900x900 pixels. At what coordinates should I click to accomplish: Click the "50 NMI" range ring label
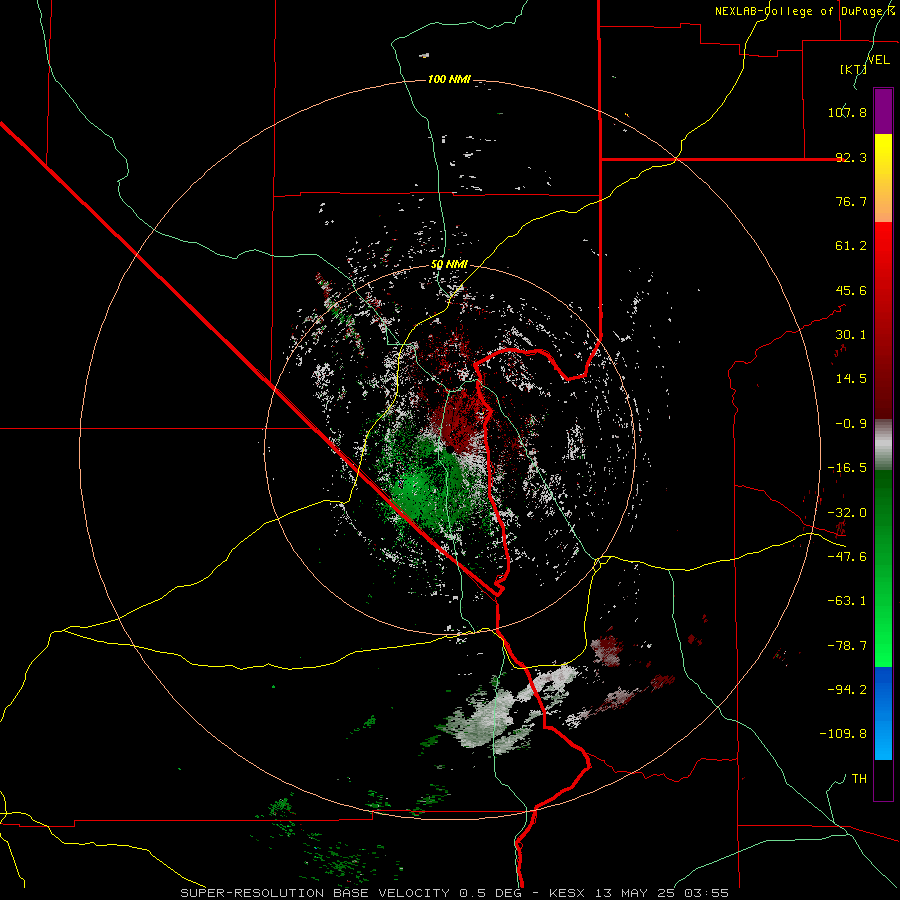[x=449, y=265]
